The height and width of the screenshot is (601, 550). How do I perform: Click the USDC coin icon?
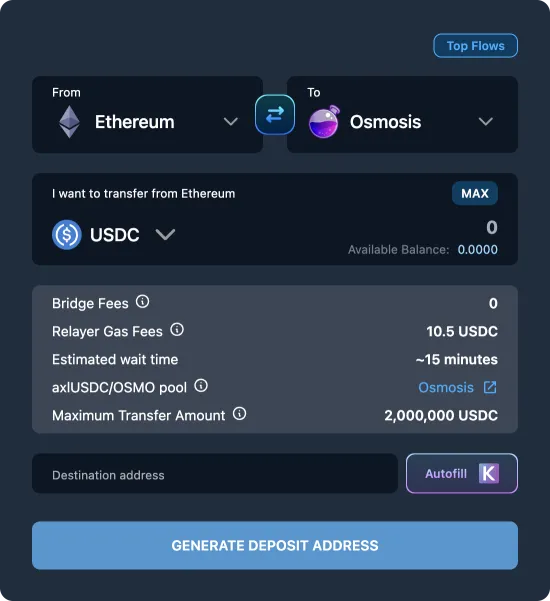coord(67,235)
